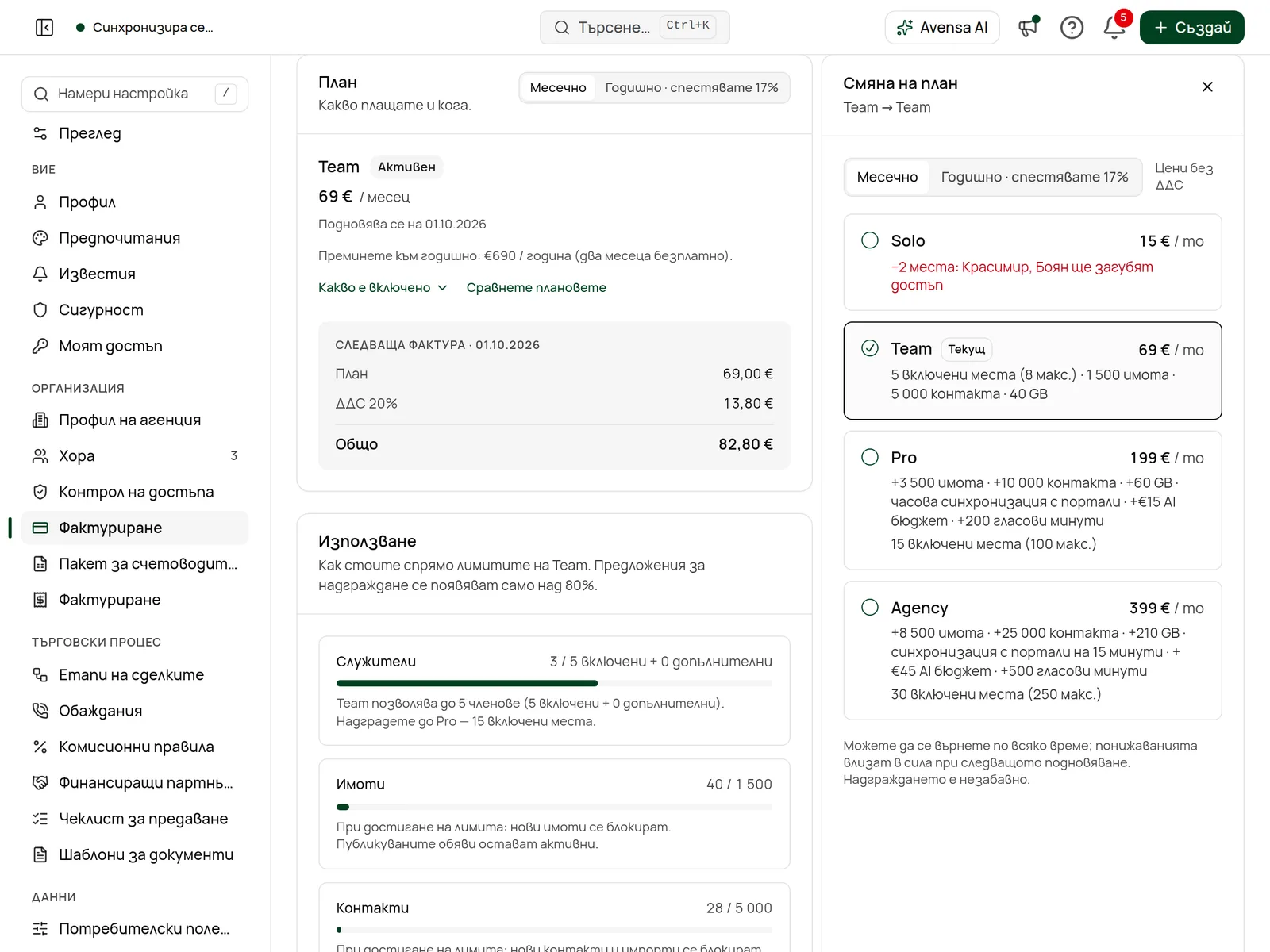1270x952 pixels.
Task: Open Сравнете плановете link
Action: [537, 287]
